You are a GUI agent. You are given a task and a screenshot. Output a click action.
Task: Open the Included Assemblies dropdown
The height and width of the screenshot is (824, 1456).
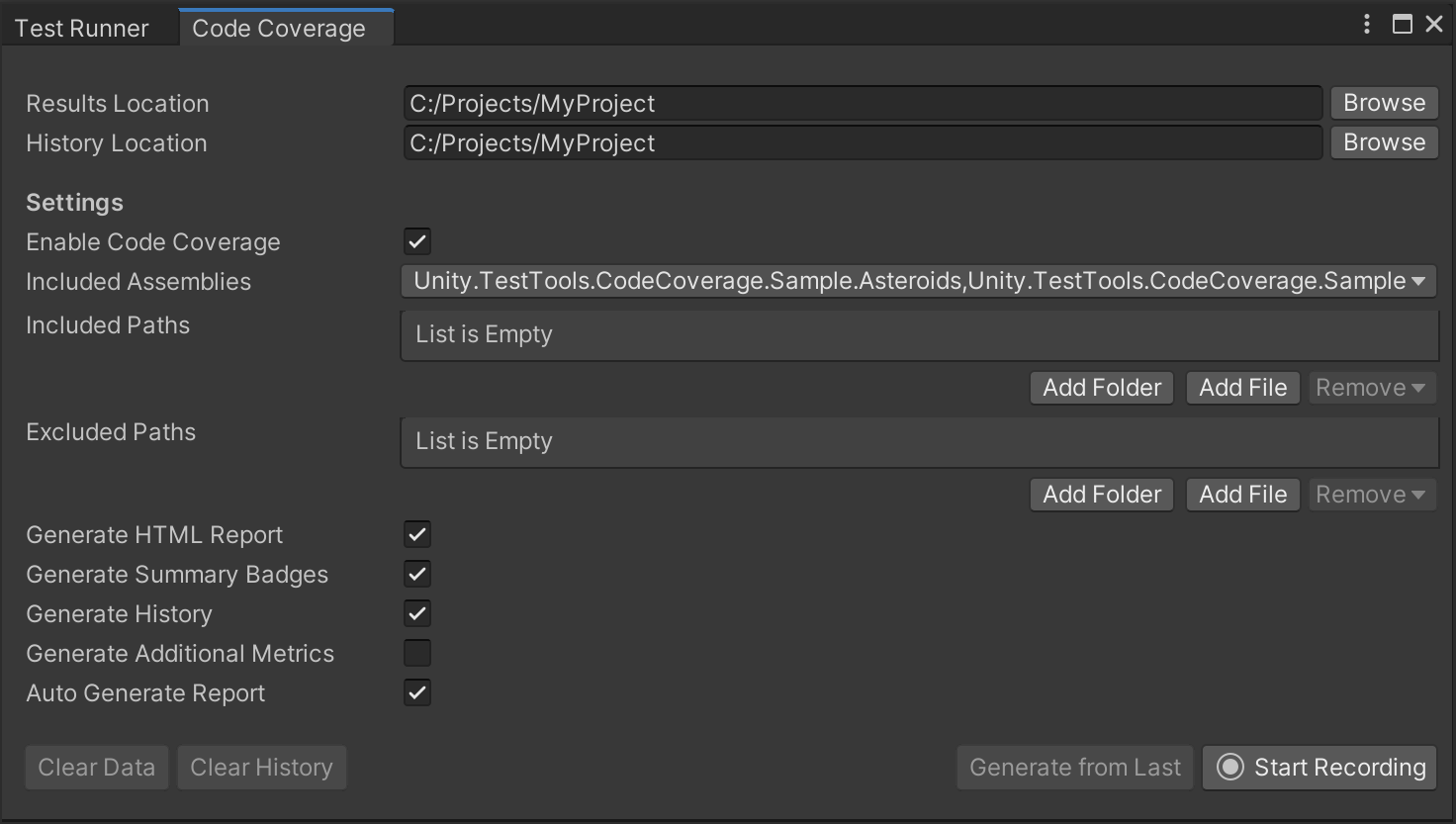pyautogui.click(x=1418, y=281)
